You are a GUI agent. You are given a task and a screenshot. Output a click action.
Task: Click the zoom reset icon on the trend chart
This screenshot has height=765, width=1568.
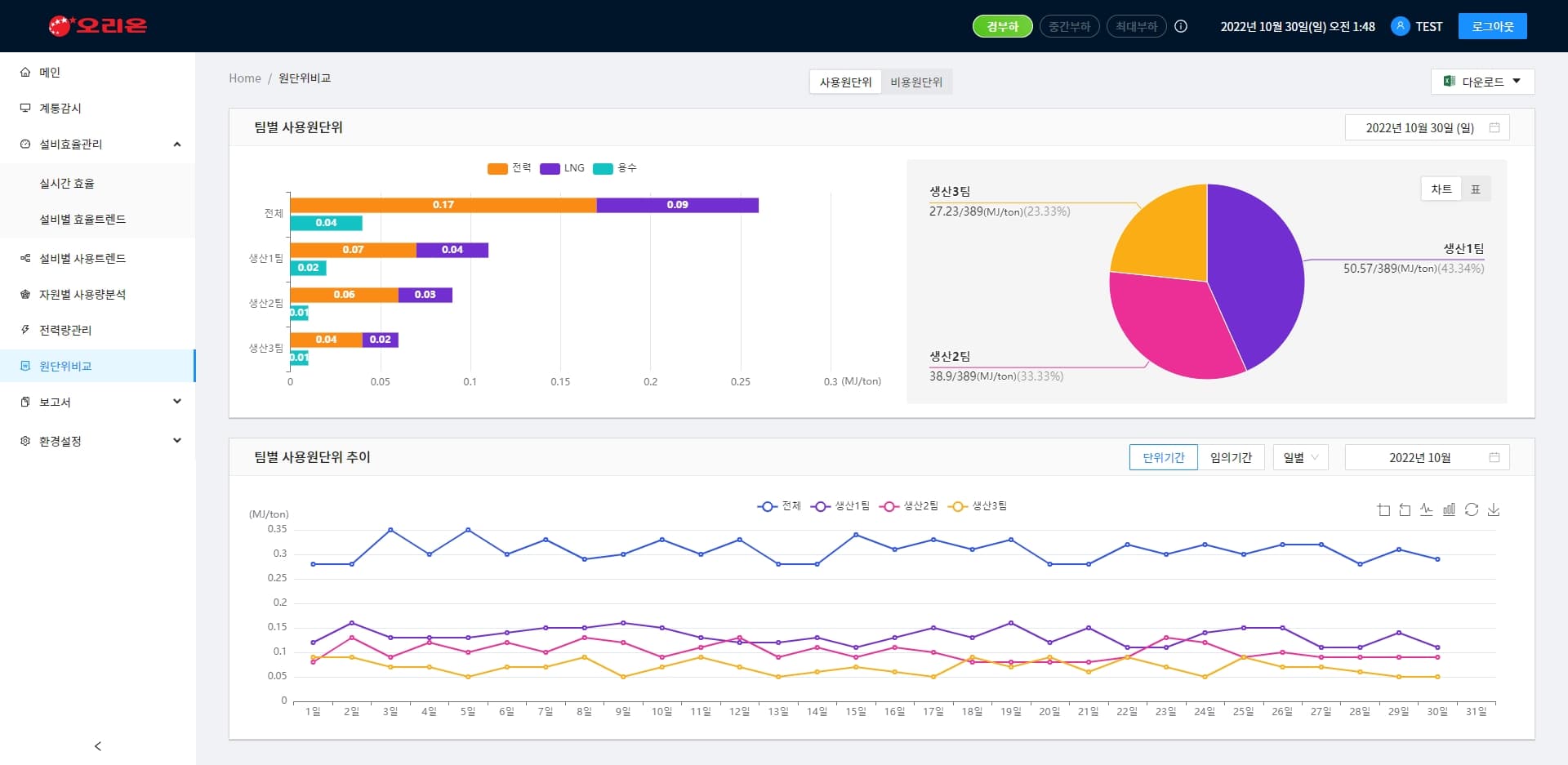(x=1405, y=509)
